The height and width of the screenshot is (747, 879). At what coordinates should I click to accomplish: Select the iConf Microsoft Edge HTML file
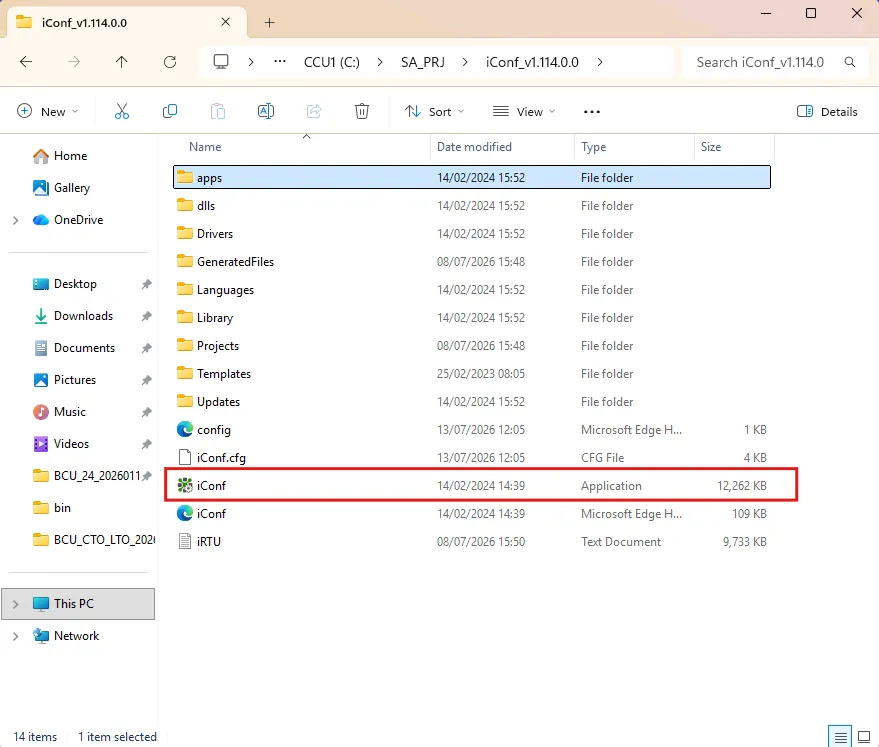click(472, 513)
